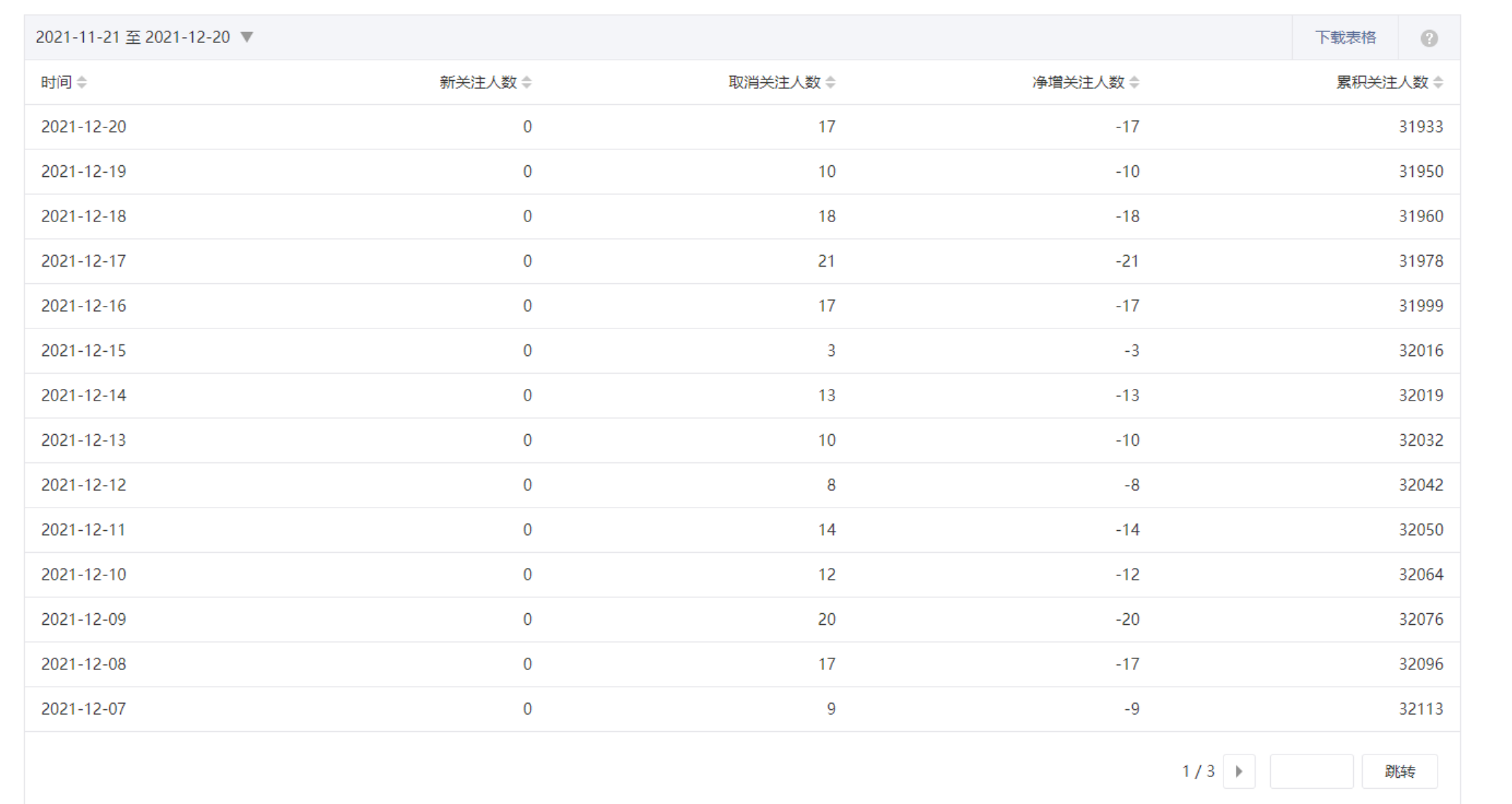Select the 2021-12-18 date cell
Screen dimensions: 1512x804
84,216
